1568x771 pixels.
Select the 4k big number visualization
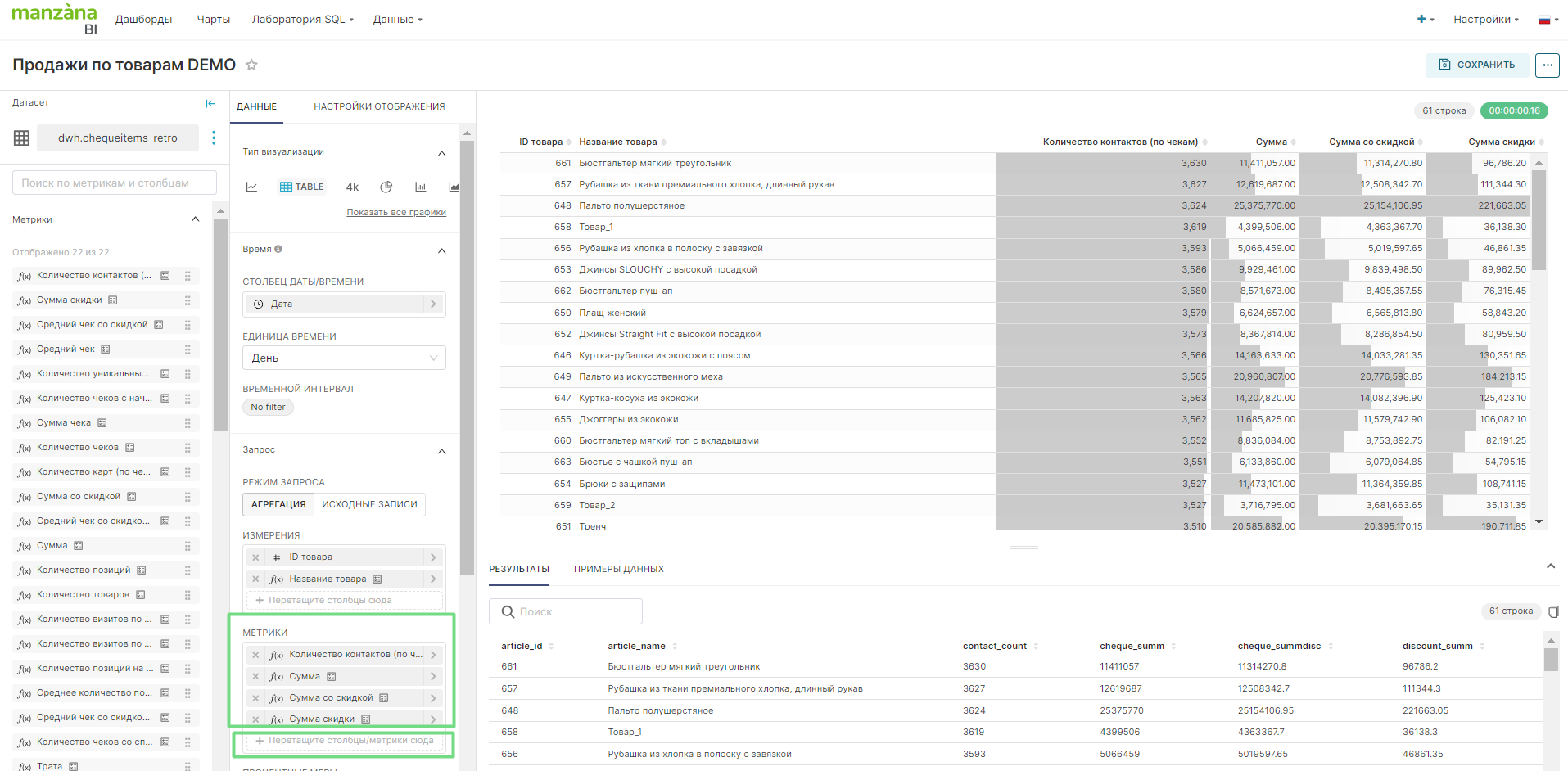tap(353, 187)
